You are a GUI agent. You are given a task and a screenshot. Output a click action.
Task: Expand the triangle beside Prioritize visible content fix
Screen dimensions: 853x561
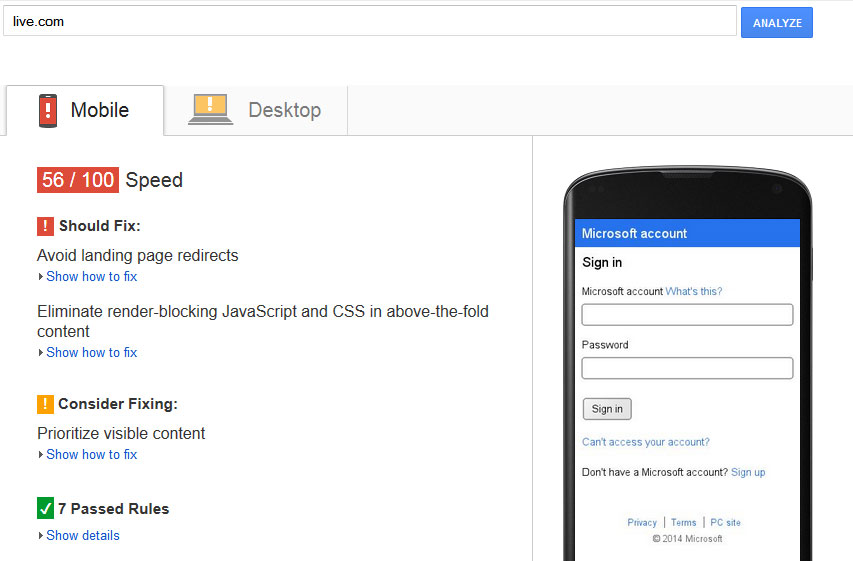coord(41,454)
